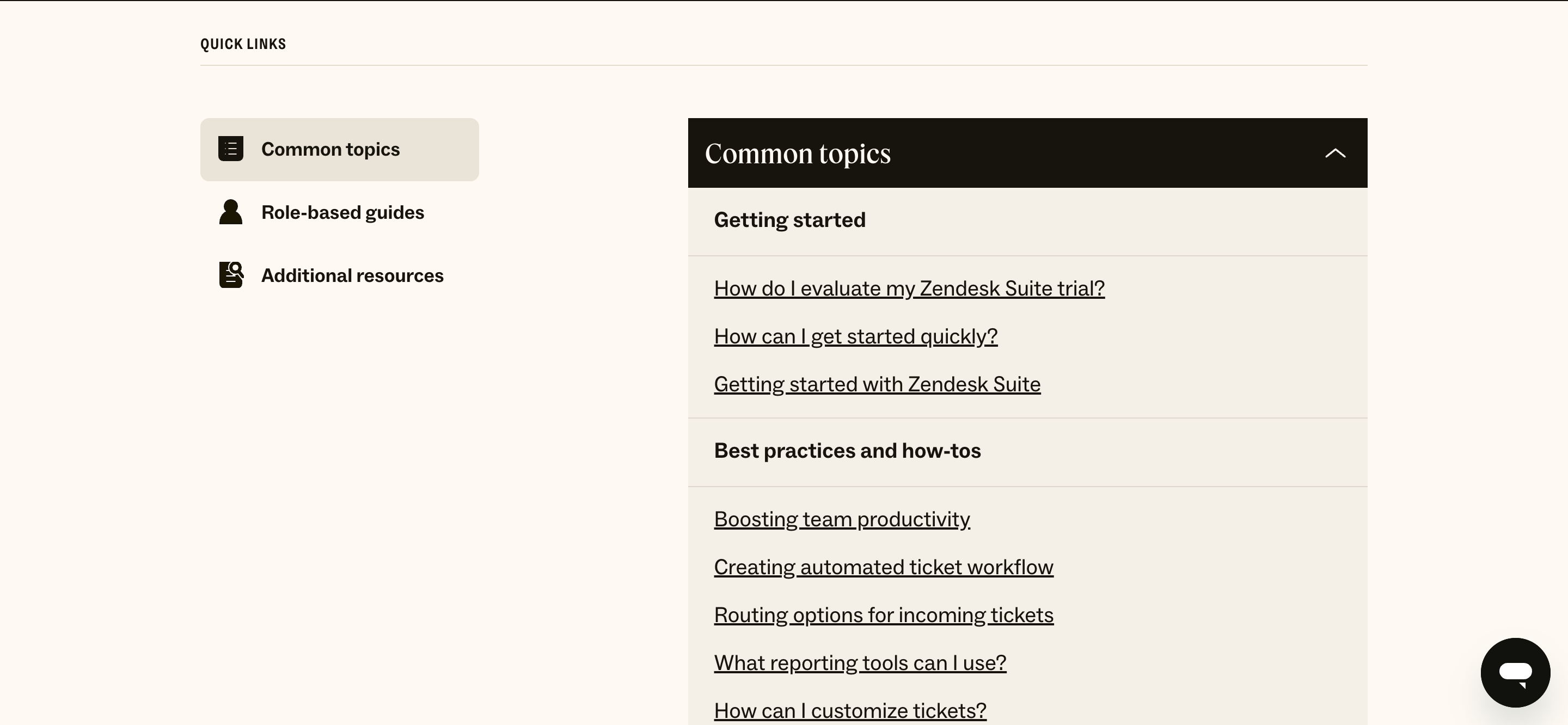Select Additional resources in the sidebar
The height and width of the screenshot is (725, 1568).
pos(352,275)
